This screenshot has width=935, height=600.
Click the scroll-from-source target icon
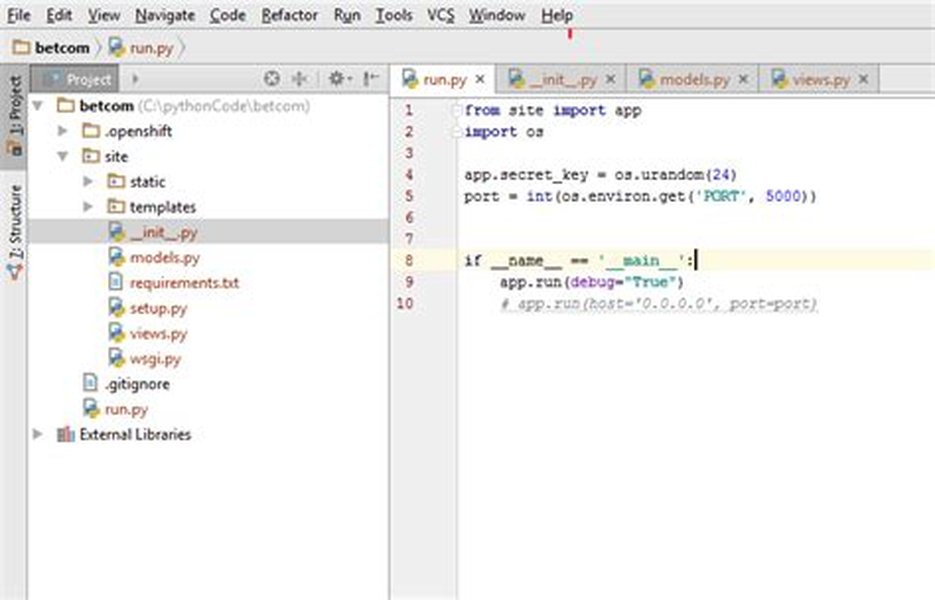click(x=272, y=79)
